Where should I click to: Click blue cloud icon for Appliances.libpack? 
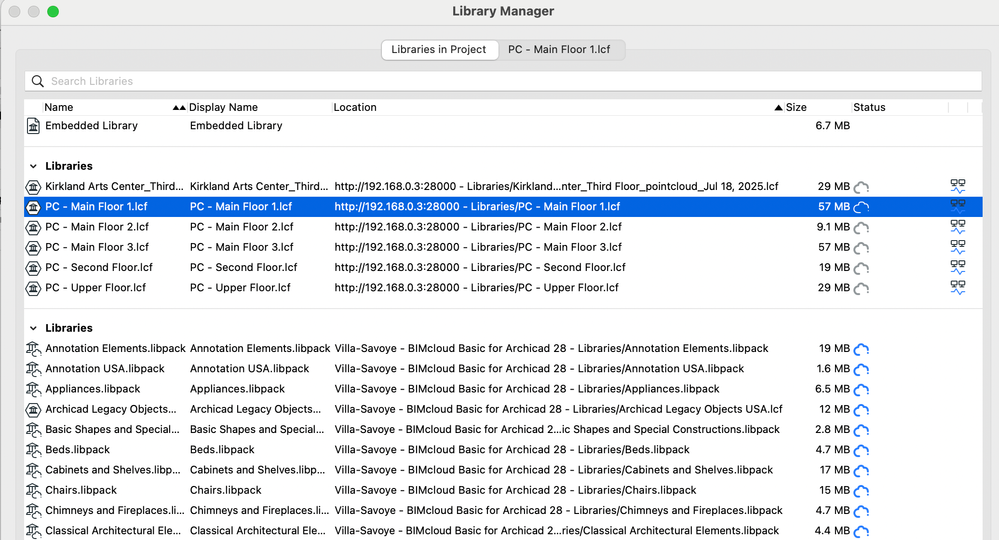coord(861,390)
